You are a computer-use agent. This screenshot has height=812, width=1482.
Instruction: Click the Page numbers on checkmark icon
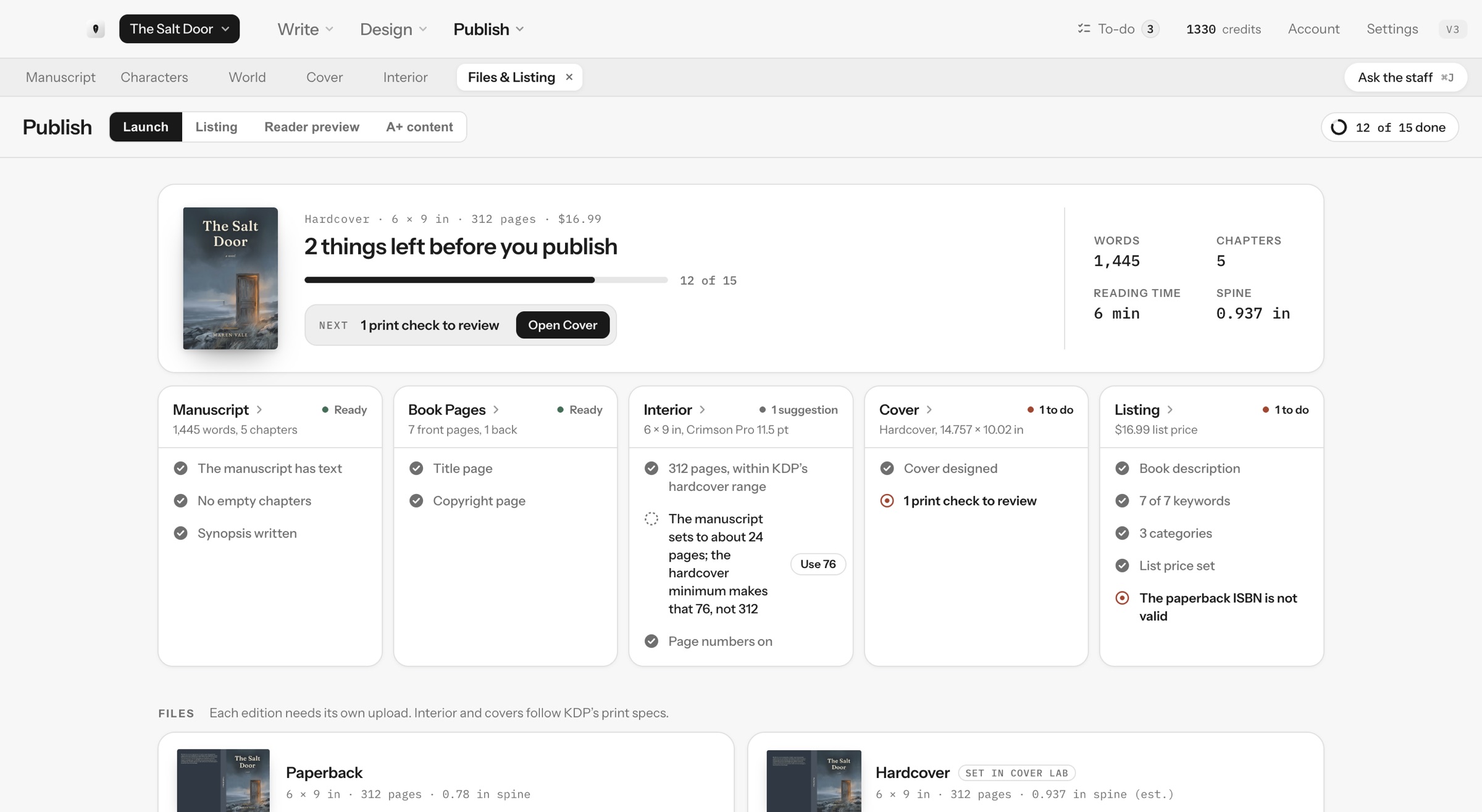point(651,641)
